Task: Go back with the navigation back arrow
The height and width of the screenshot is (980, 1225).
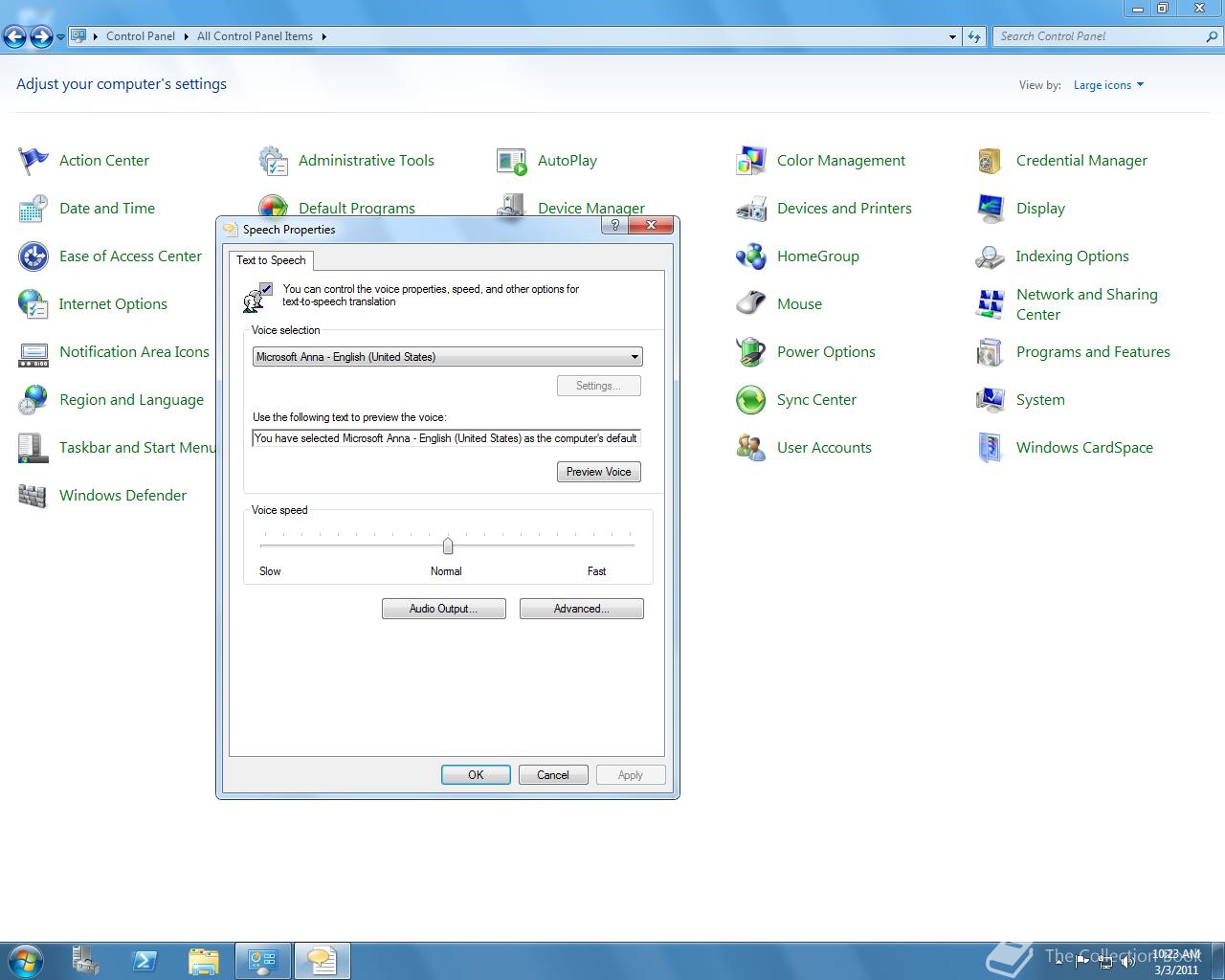Action: (14, 37)
